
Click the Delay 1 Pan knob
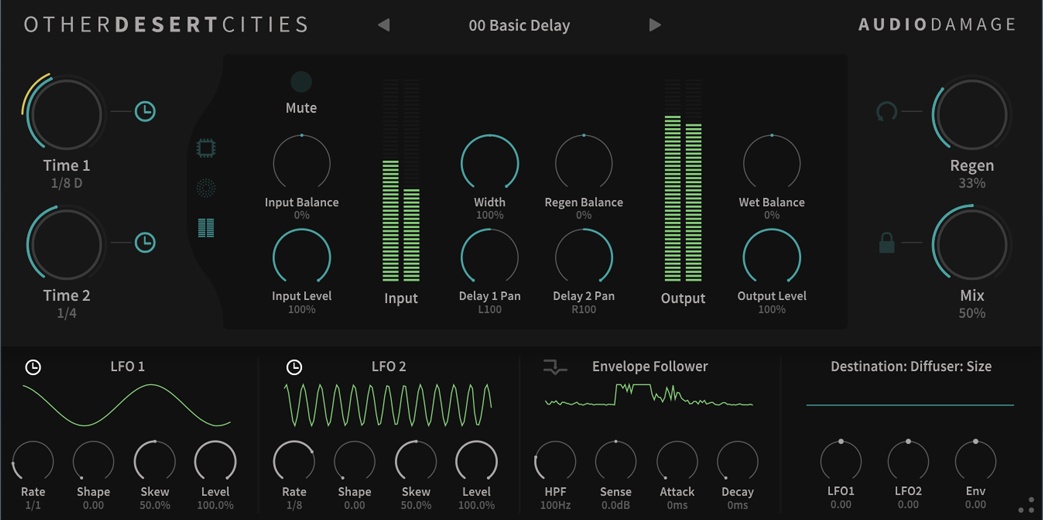(490, 257)
